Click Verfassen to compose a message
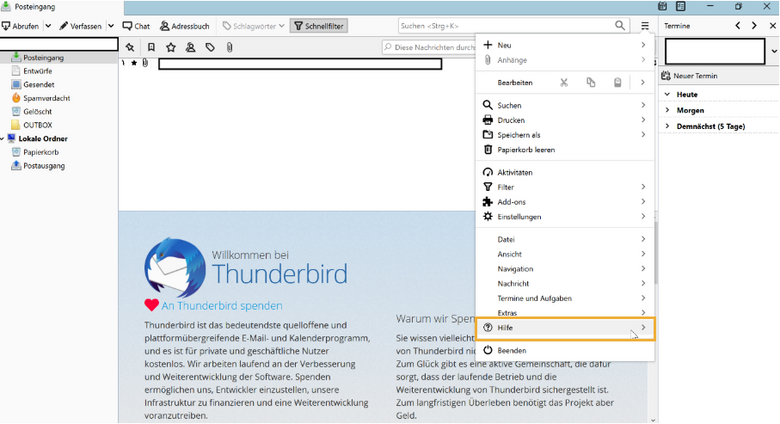Image resolution: width=780 pixels, height=424 pixels. [x=81, y=26]
